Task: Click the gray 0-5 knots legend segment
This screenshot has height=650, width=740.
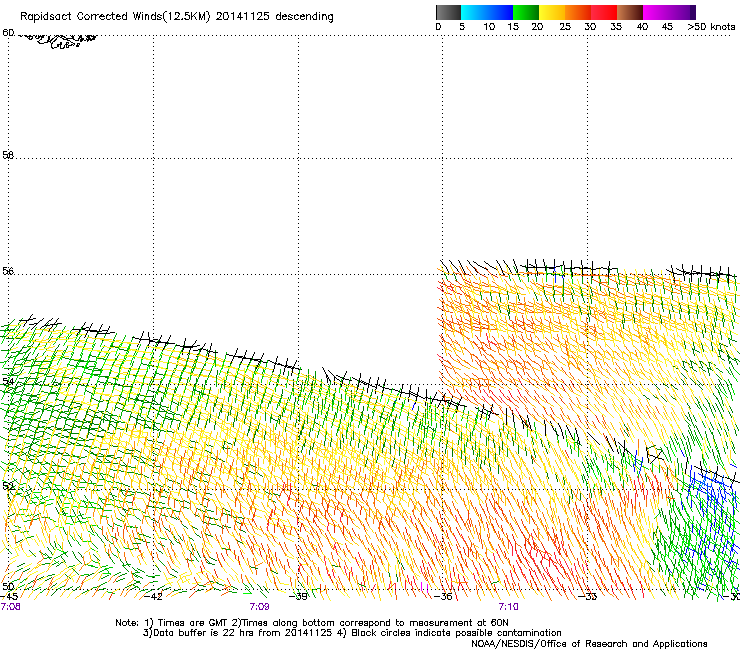Action: click(448, 12)
